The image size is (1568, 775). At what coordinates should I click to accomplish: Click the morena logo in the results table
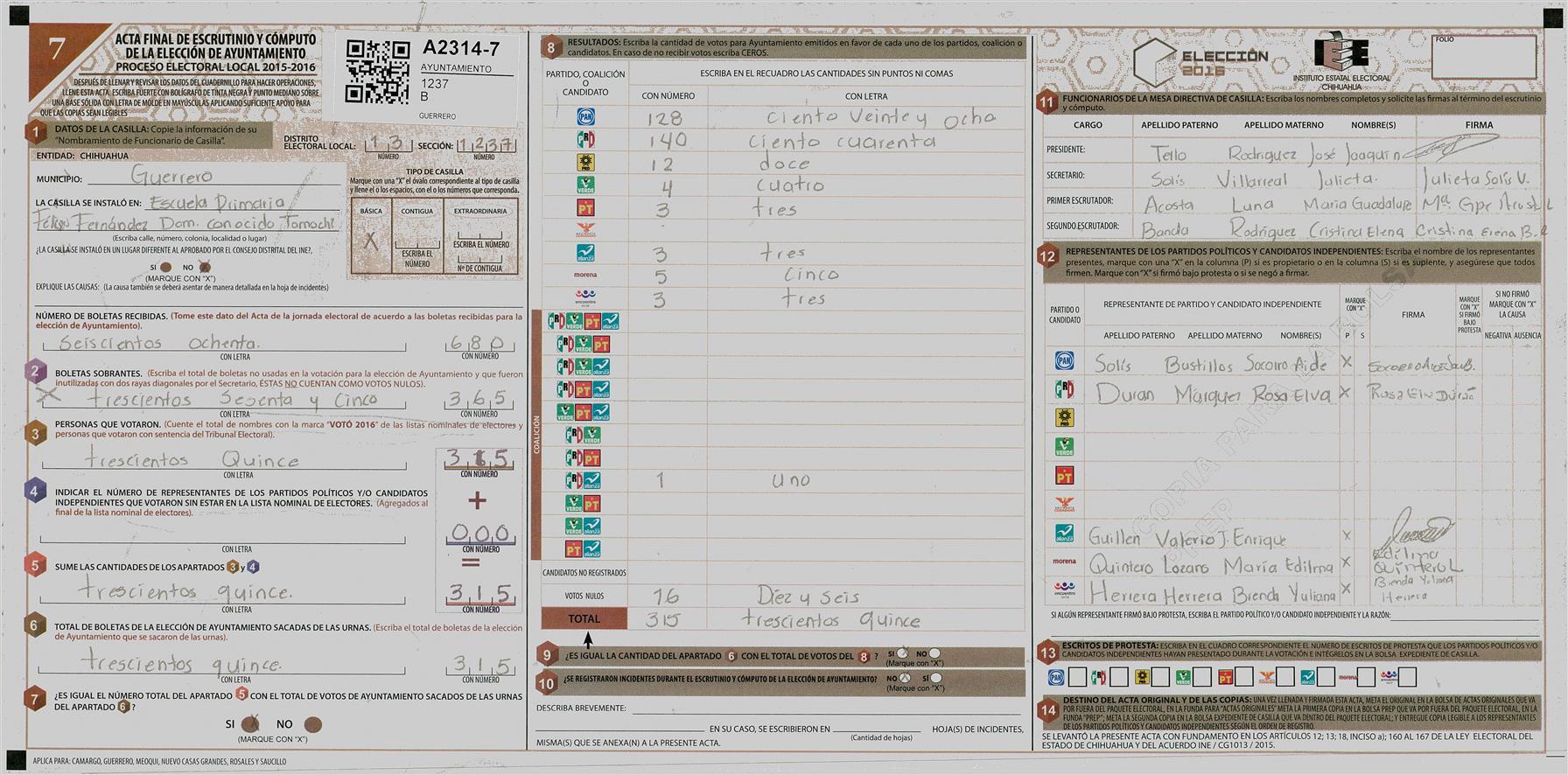[x=585, y=276]
